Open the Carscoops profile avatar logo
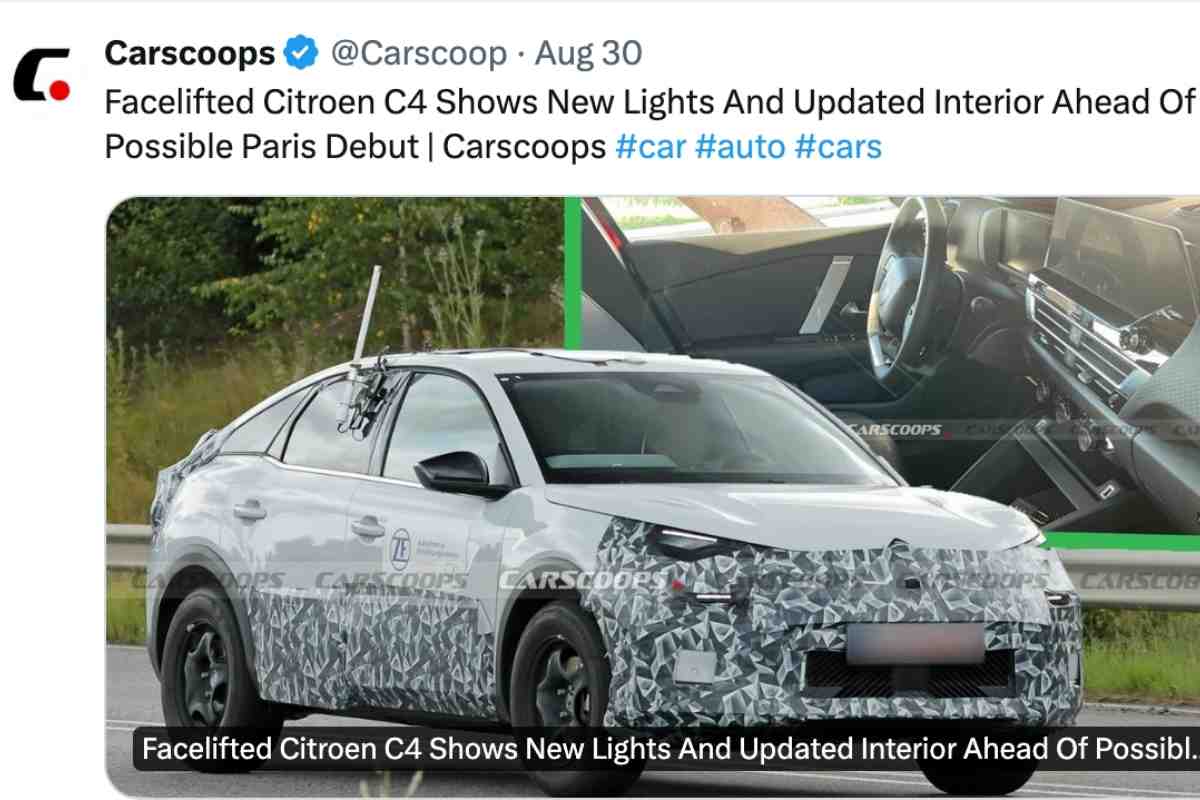 (42, 75)
